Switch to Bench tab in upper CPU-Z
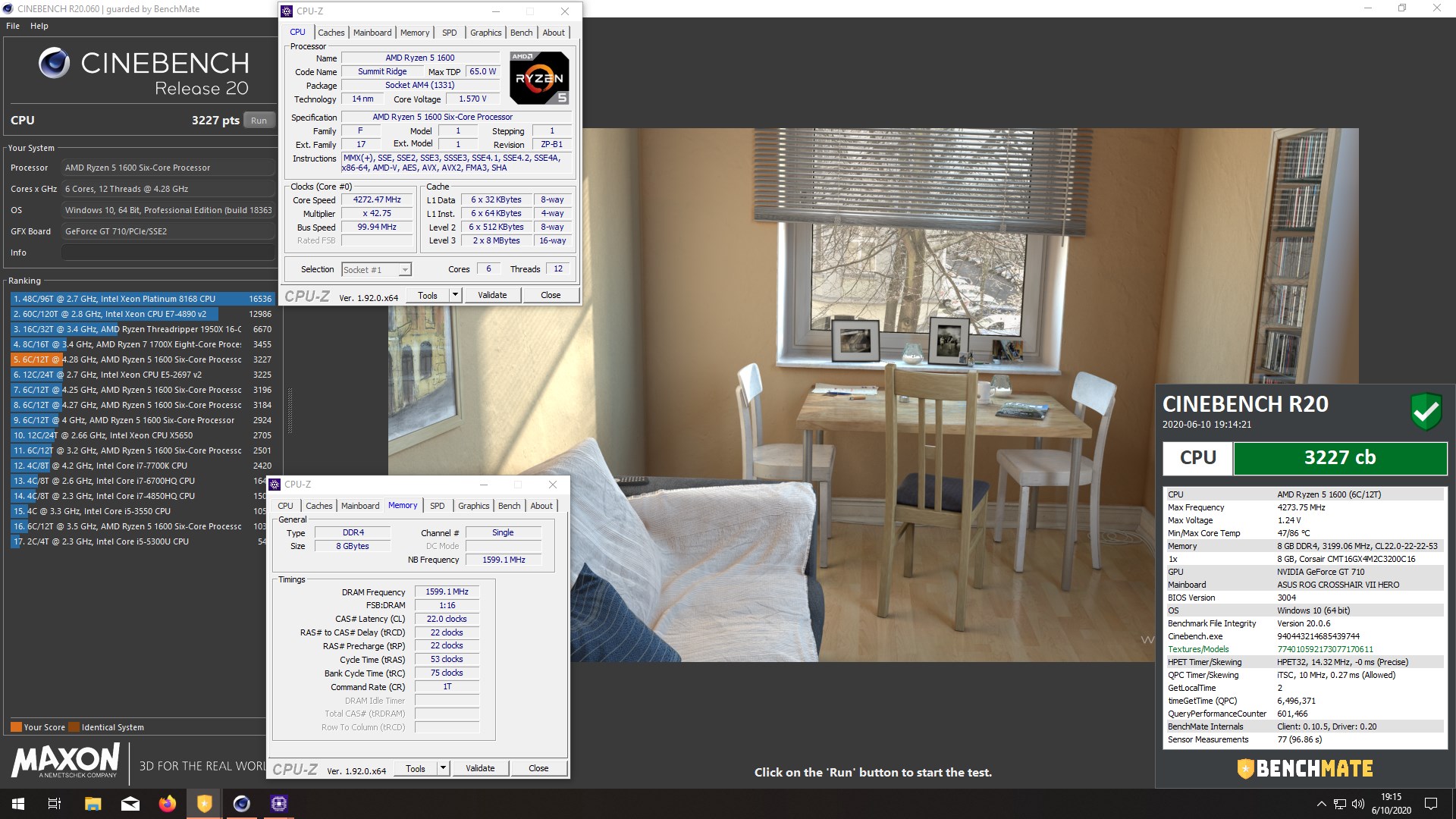Viewport: 1456px width, 819px height. [521, 33]
